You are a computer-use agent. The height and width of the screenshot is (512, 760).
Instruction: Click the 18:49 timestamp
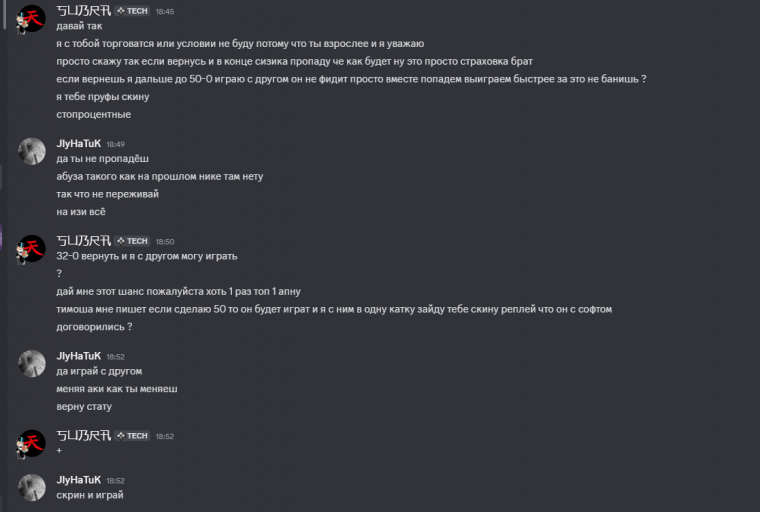(116, 144)
